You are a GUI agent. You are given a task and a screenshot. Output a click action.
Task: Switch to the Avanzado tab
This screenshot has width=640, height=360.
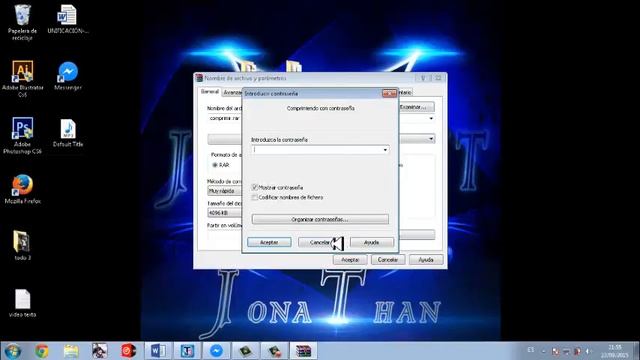point(232,93)
